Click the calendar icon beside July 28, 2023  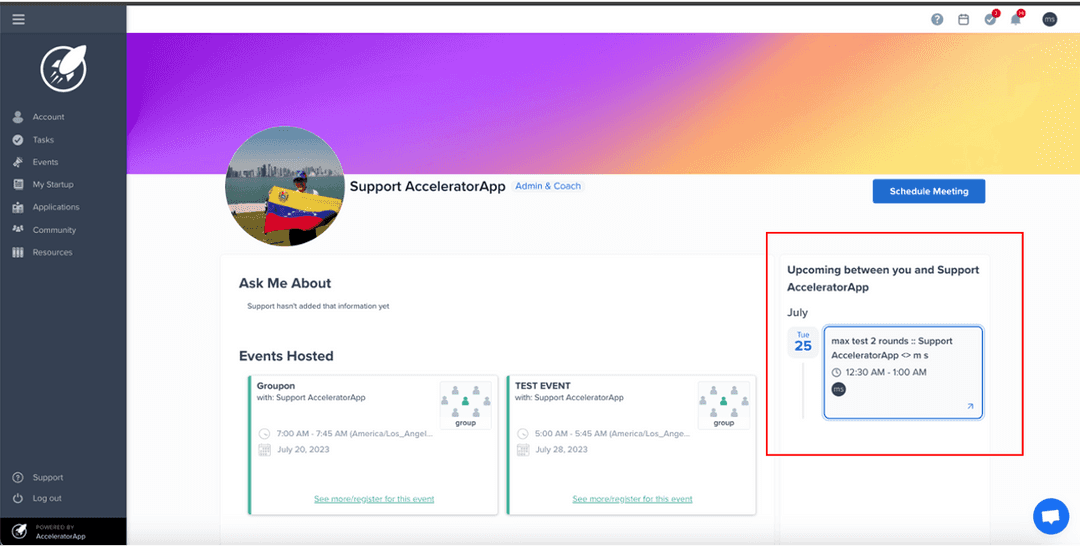[x=523, y=450]
